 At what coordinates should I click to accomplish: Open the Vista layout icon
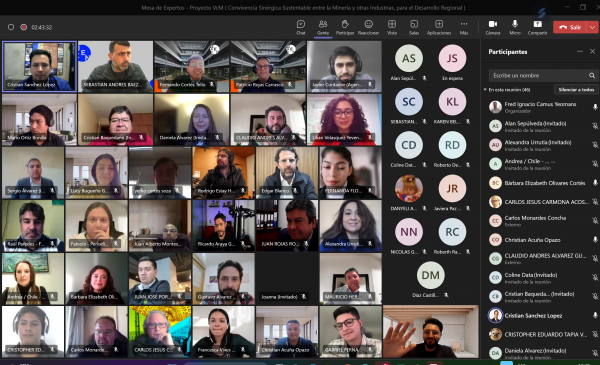point(392,27)
